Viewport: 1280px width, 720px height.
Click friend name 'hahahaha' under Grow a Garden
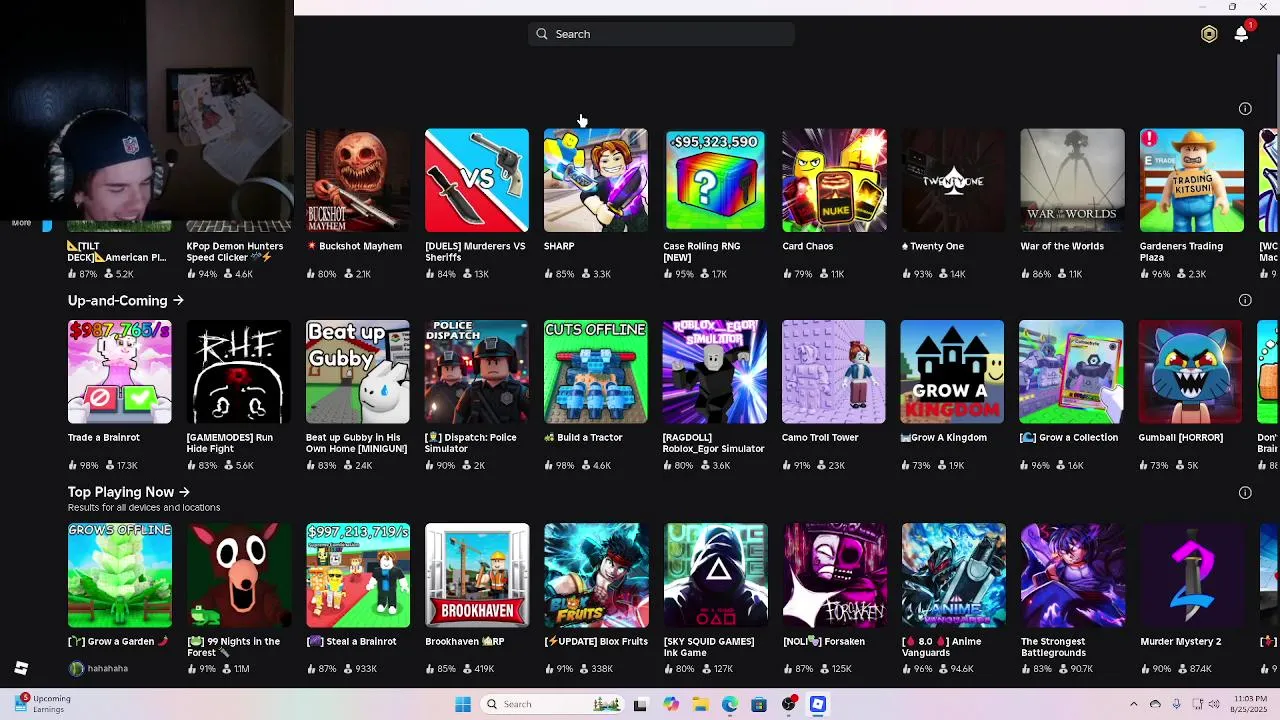coord(108,668)
